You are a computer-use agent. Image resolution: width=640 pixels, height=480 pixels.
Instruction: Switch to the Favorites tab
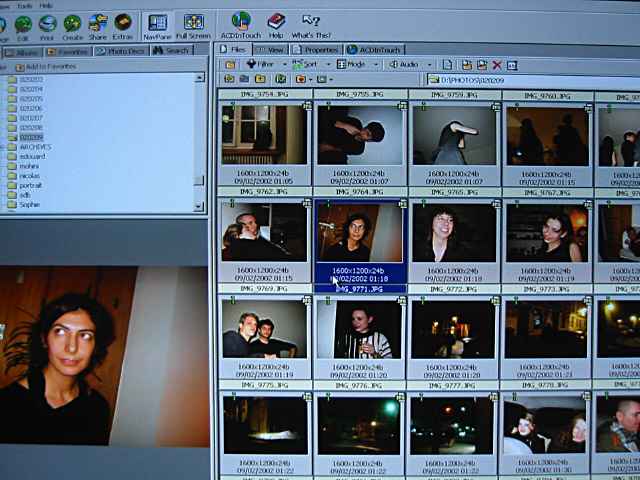click(x=68, y=52)
